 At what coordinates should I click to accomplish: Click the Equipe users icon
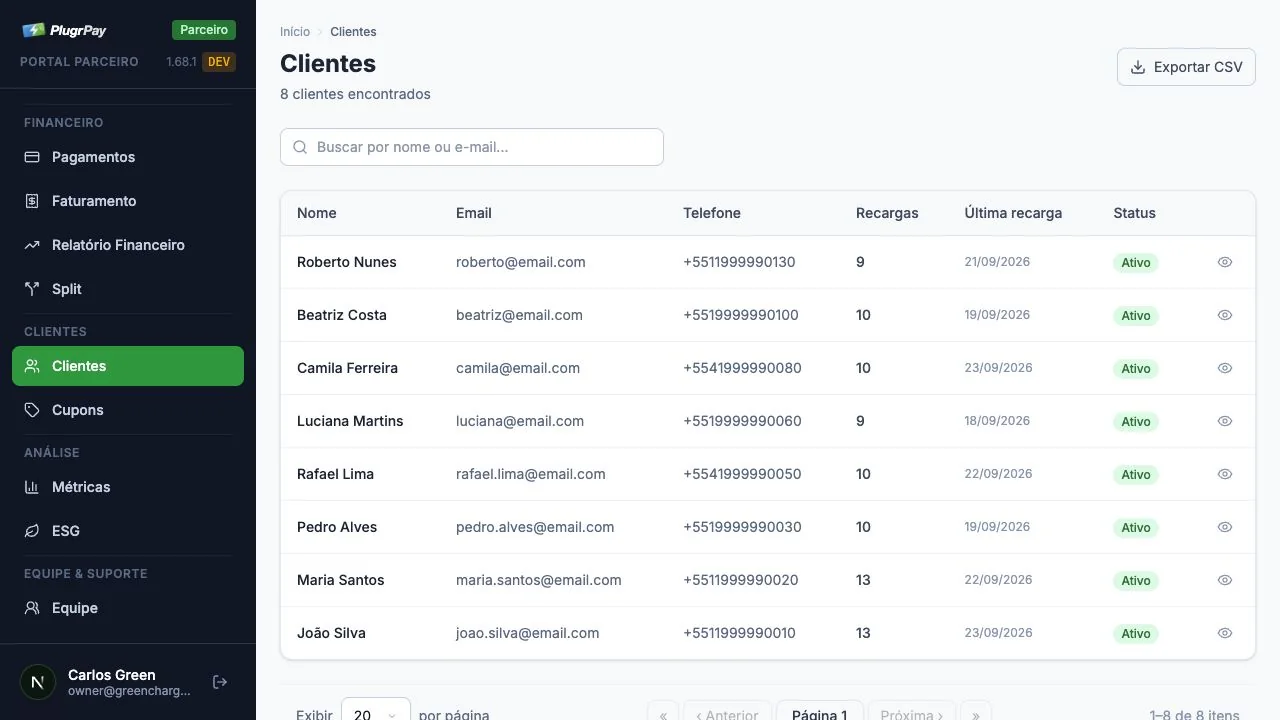(x=32, y=608)
